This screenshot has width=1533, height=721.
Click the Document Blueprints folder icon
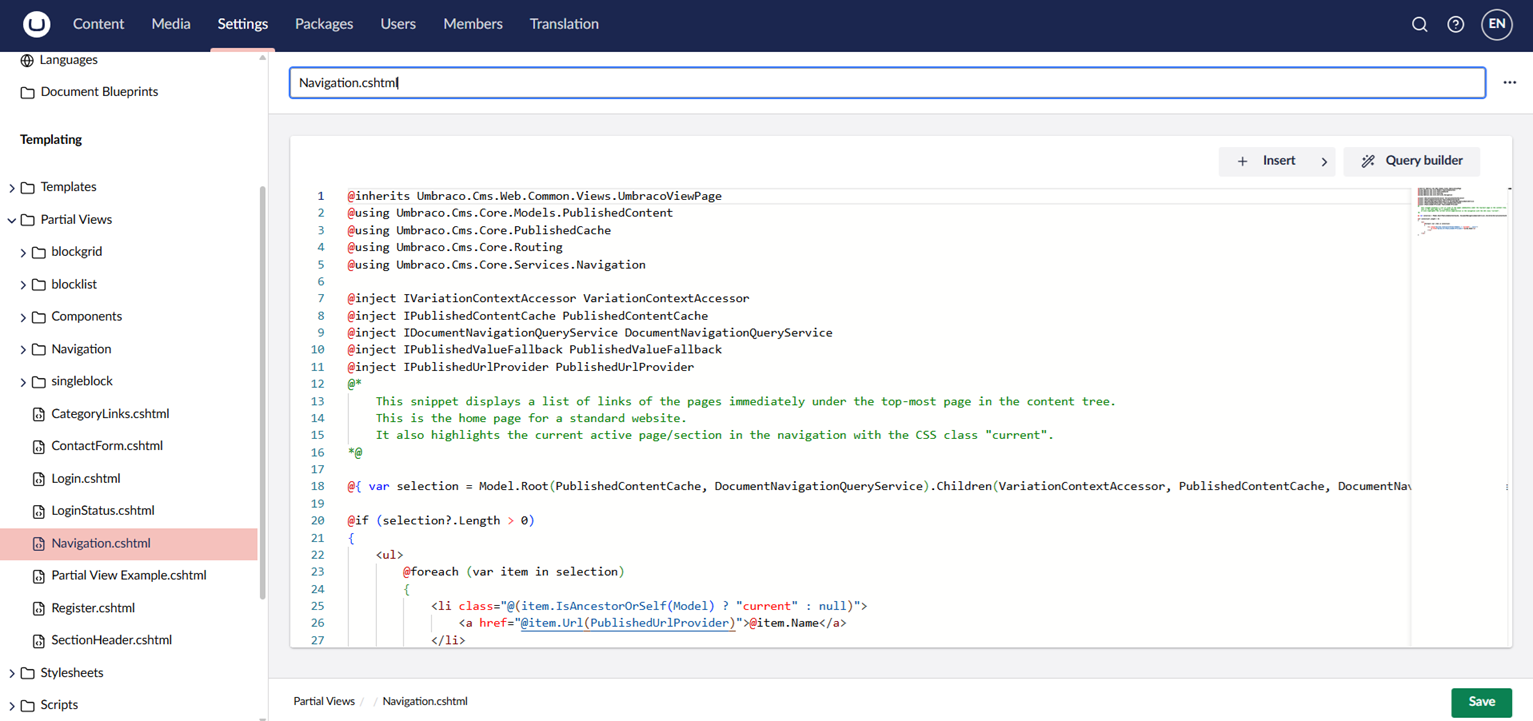click(x=27, y=92)
